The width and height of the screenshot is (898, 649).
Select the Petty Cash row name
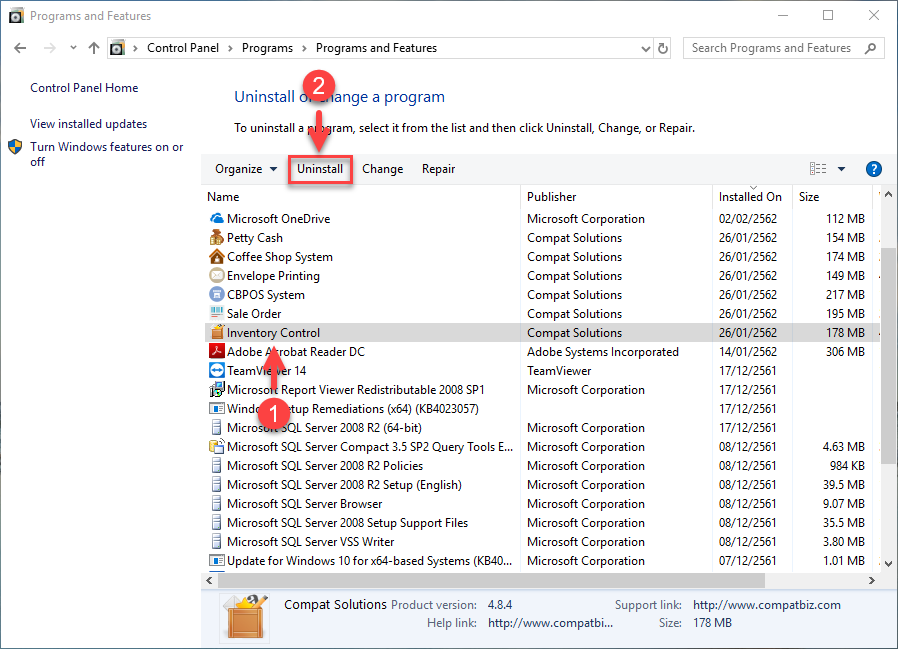pyautogui.click(x=255, y=238)
